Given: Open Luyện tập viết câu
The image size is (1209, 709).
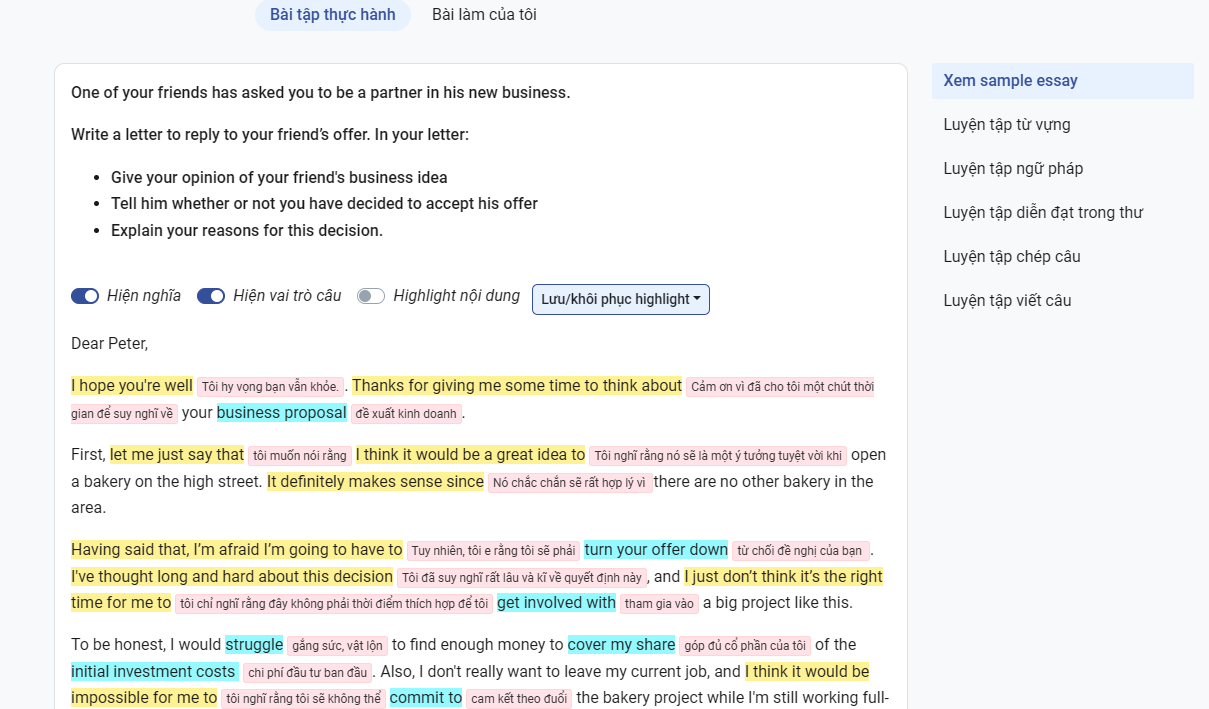Looking at the screenshot, I should [1007, 301].
